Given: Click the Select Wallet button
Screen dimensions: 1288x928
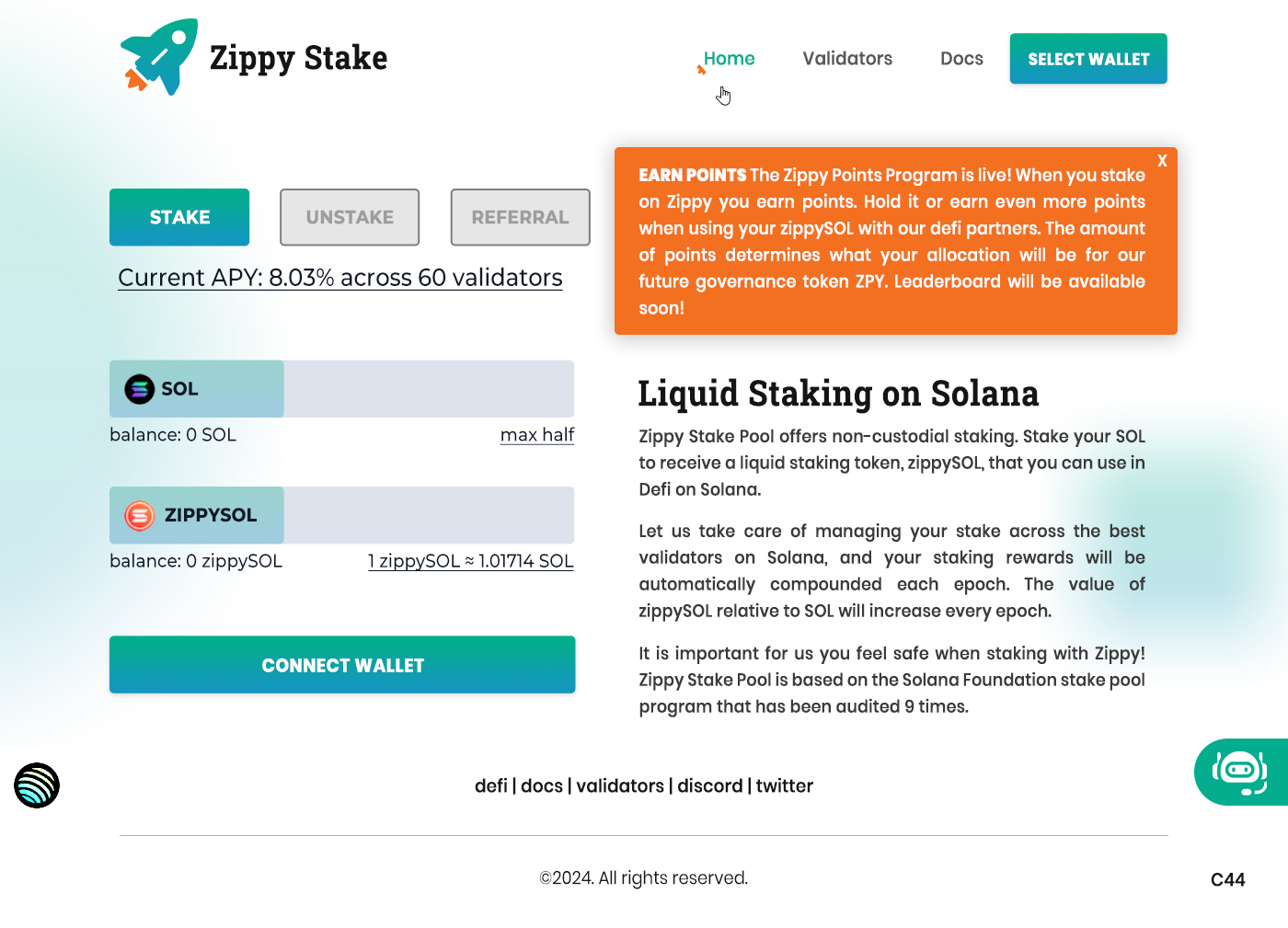Looking at the screenshot, I should [1088, 59].
